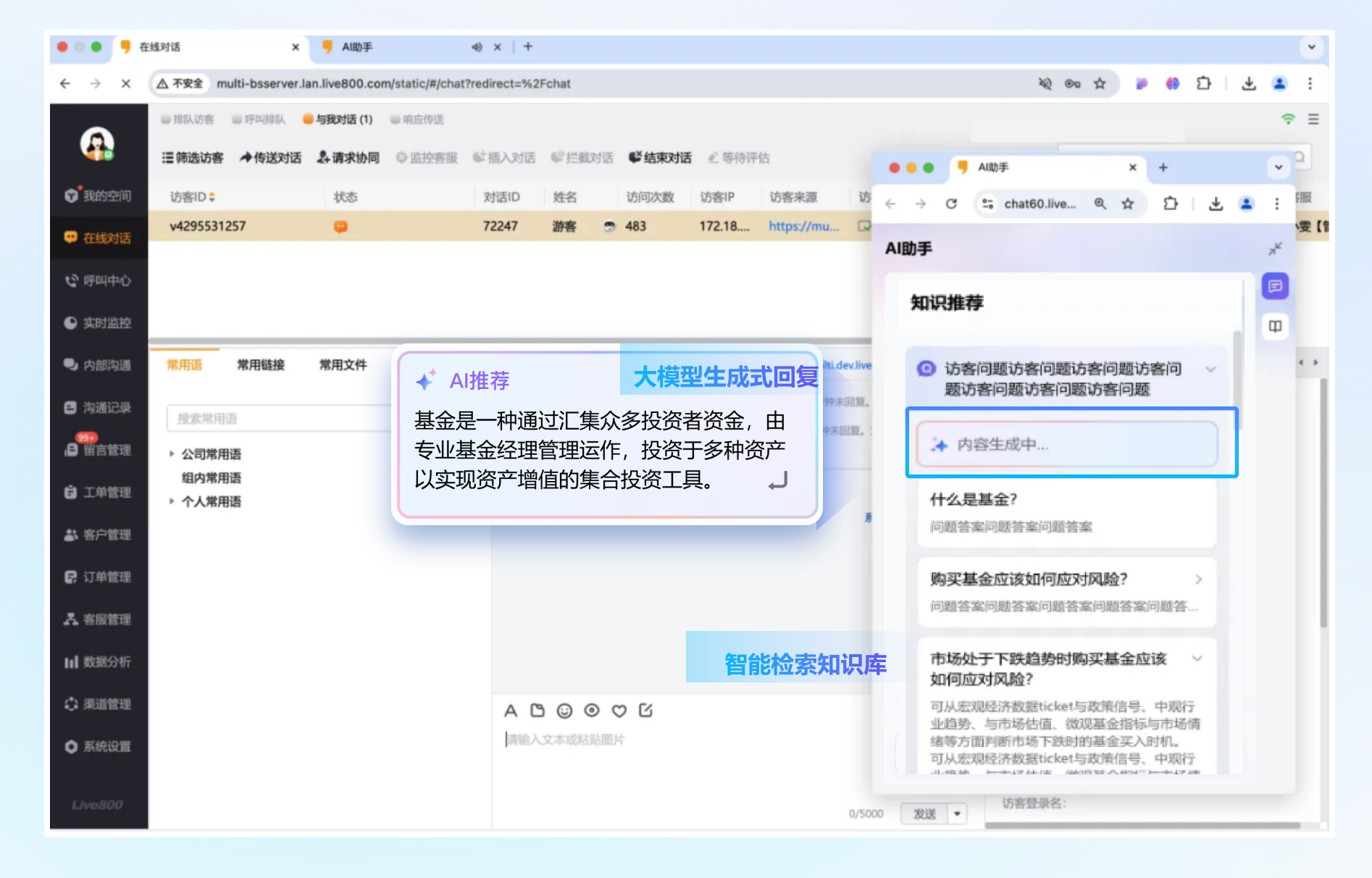Switch to 与我对话 (1) tab

[x=338, y=120]
